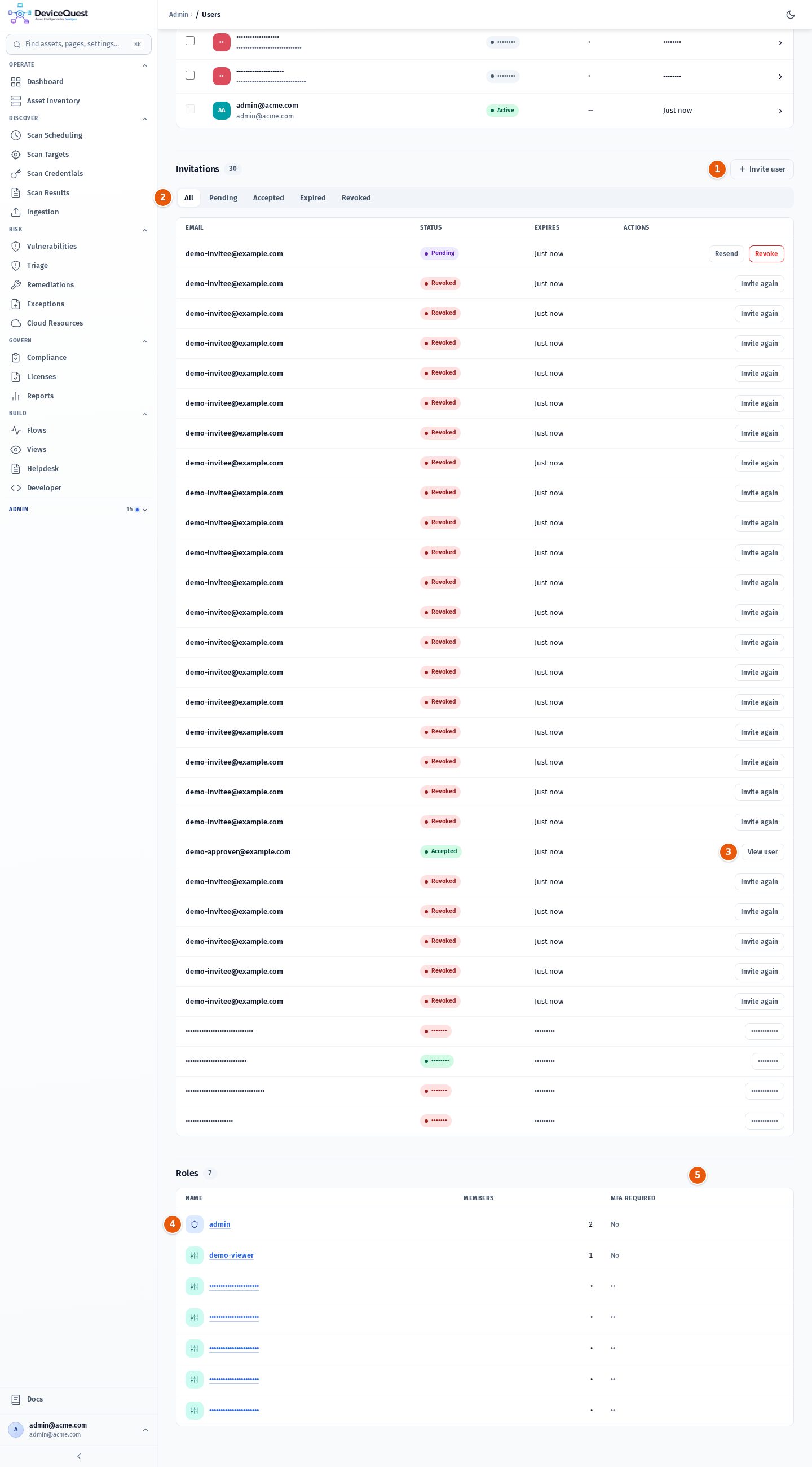Open the admin@acme.com account menu chevron
The image size is (812, 1467).
[145, 1429]
